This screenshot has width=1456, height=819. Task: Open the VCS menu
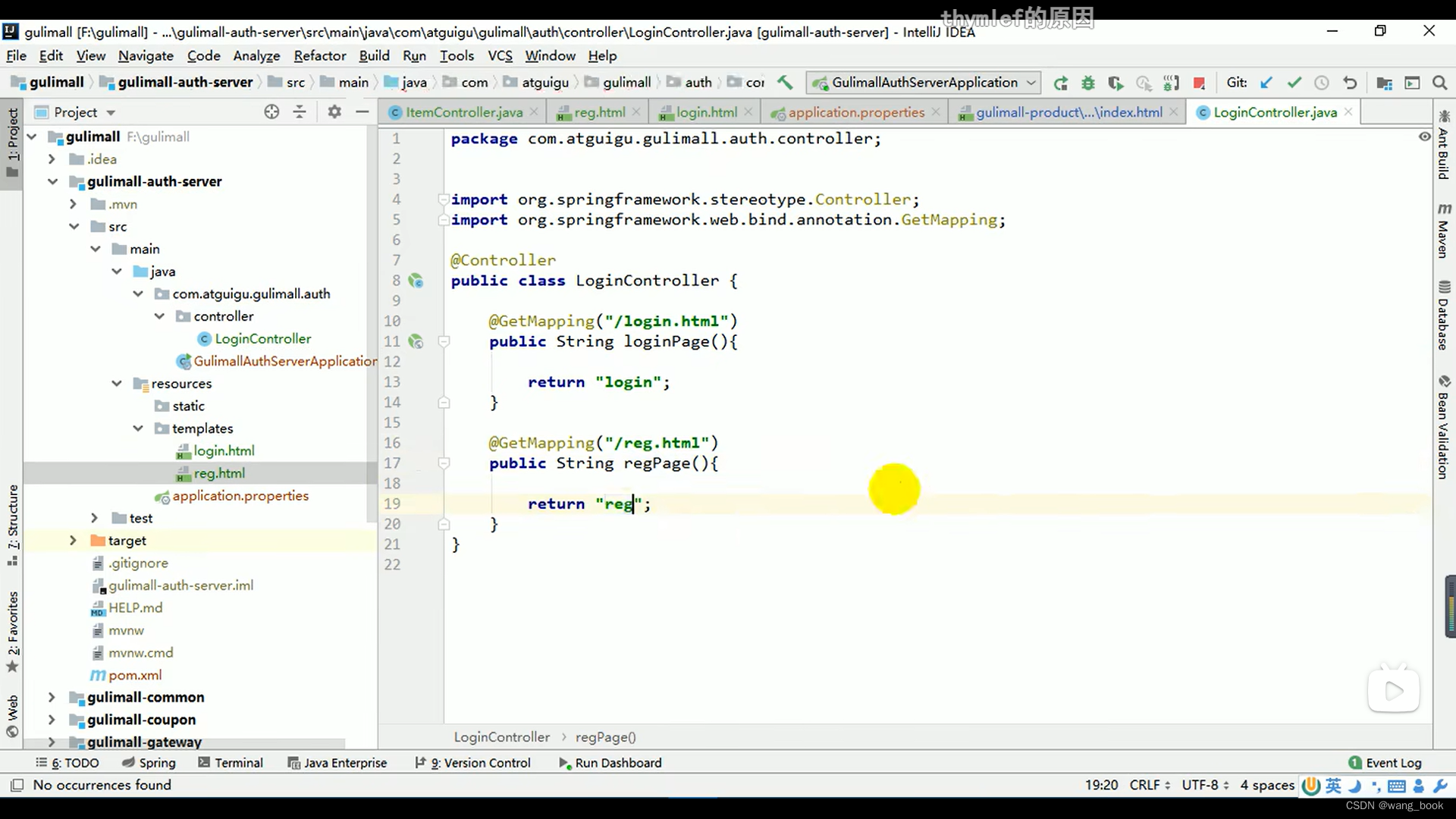click(500, 56)
